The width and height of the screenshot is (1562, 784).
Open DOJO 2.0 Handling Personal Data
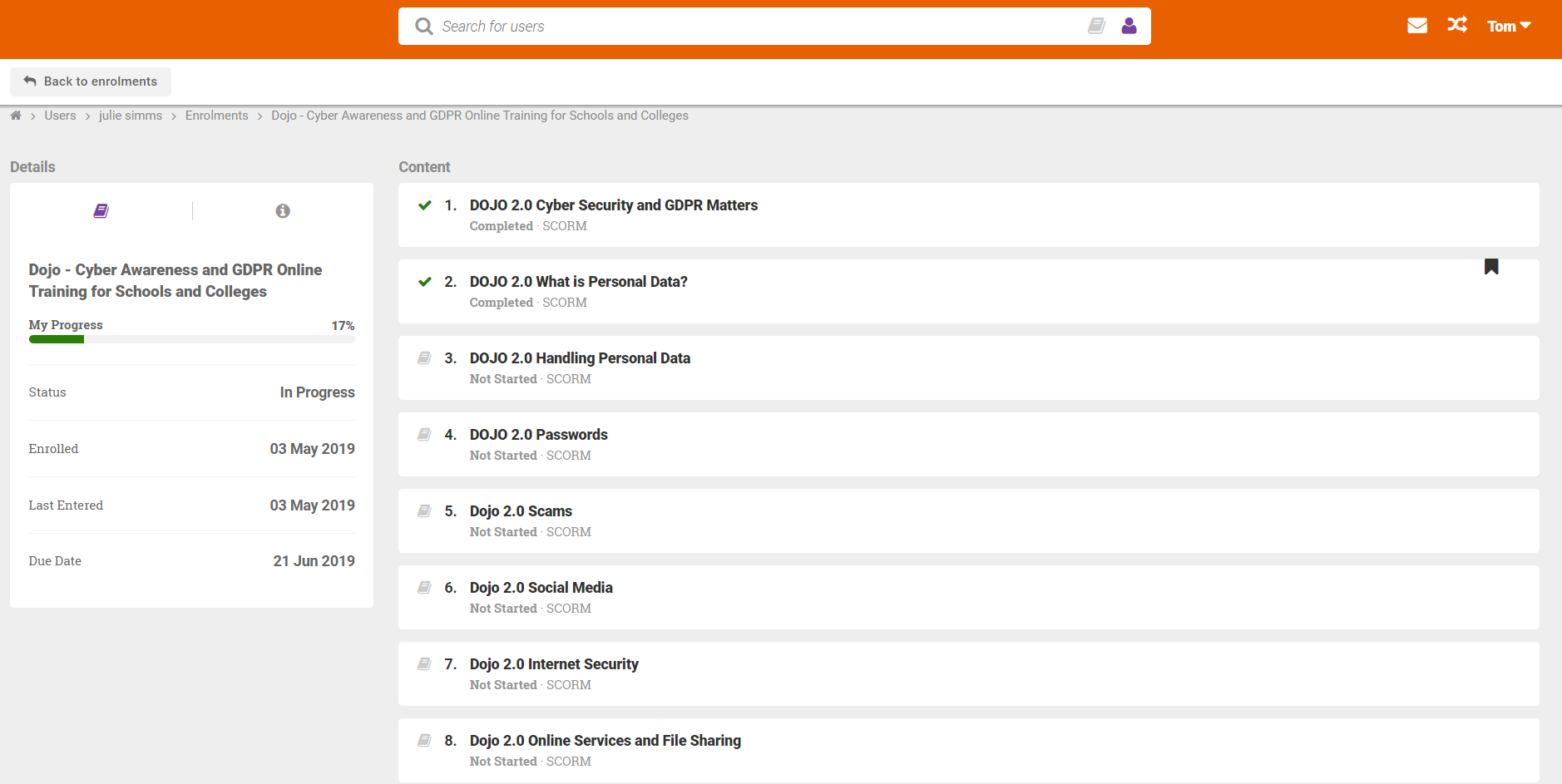click(x=580, y=358)
